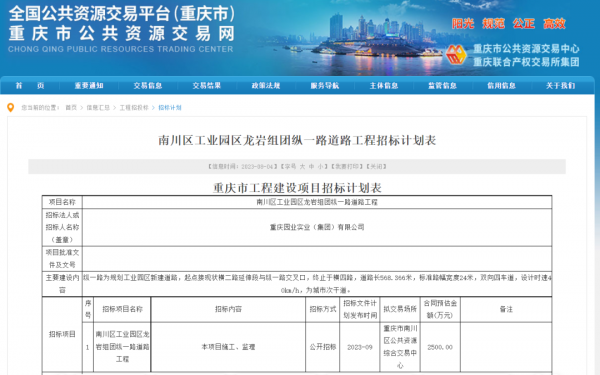Click the 重庆联合产权交易所集团 header text
Image resolution: width=600 pixels, height=375 pixels.
[x=526, y=62]
